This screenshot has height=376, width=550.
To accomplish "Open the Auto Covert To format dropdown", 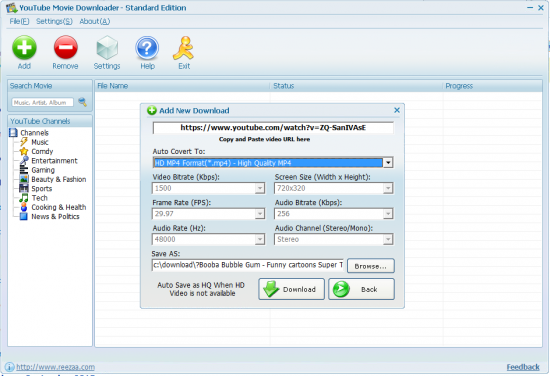I will tap(388, 163).
